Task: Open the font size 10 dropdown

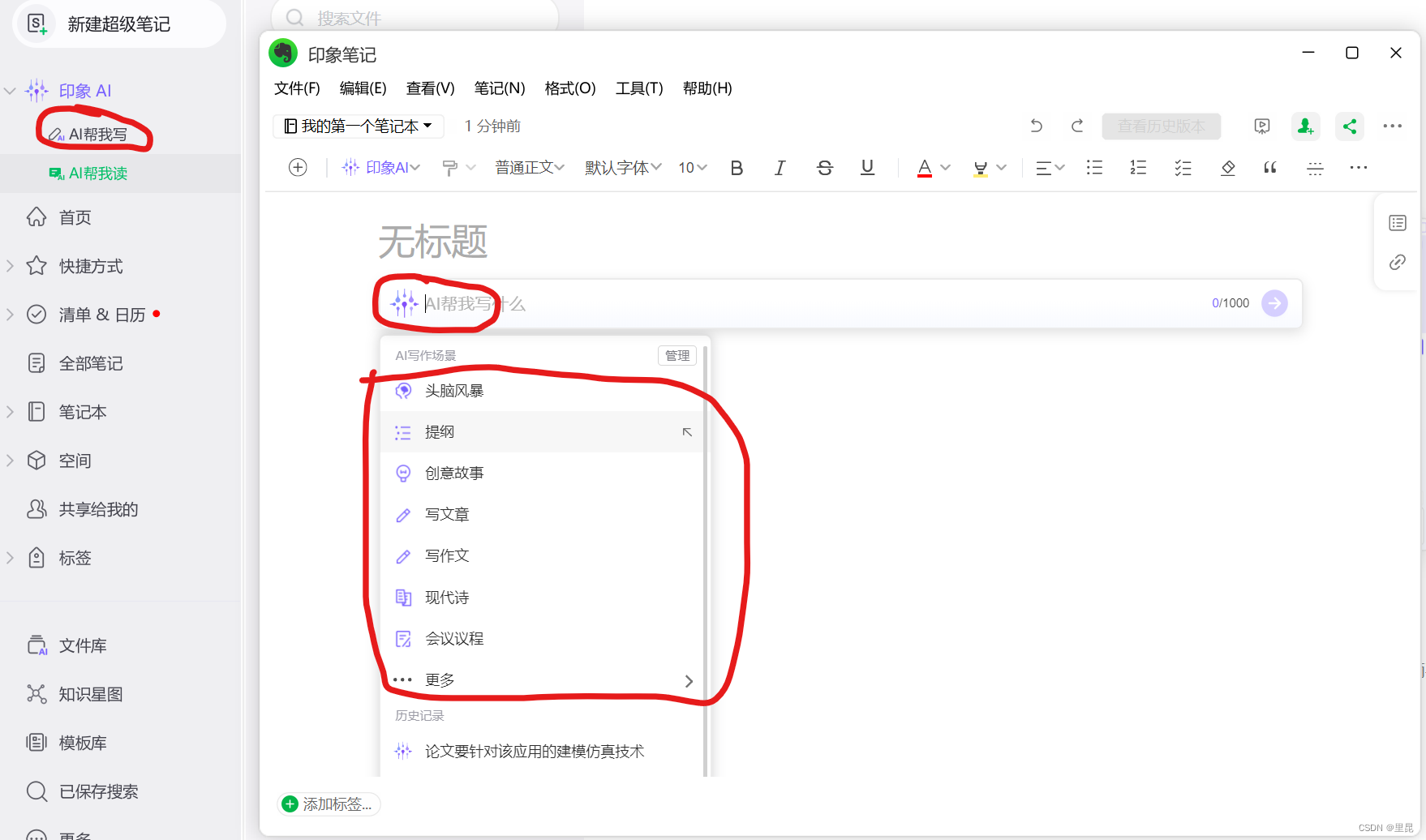Action: (x=693, y=168)
